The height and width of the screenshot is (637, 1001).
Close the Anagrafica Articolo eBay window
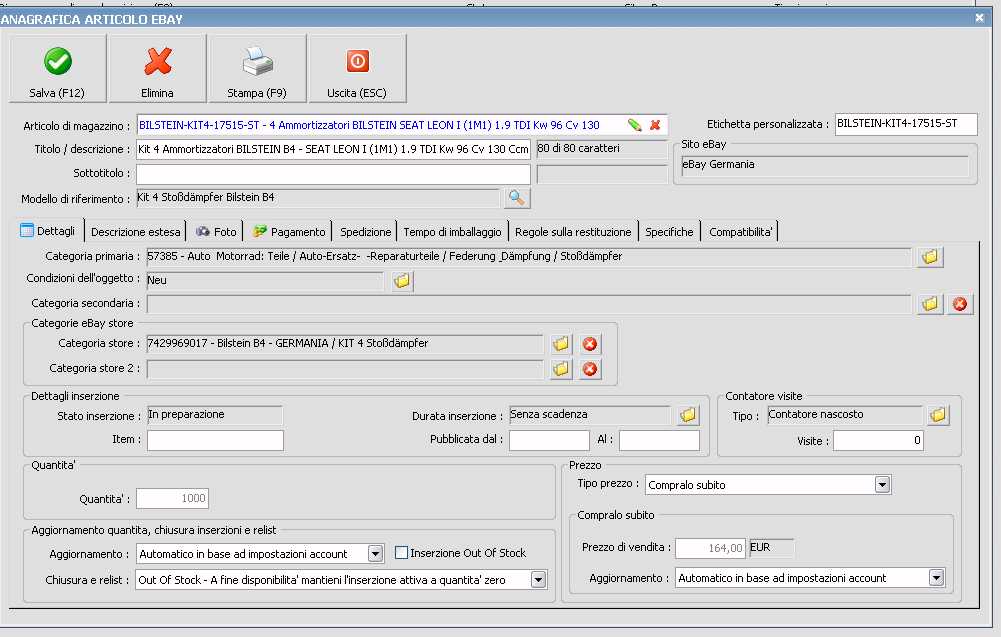(x=979, y=18)
